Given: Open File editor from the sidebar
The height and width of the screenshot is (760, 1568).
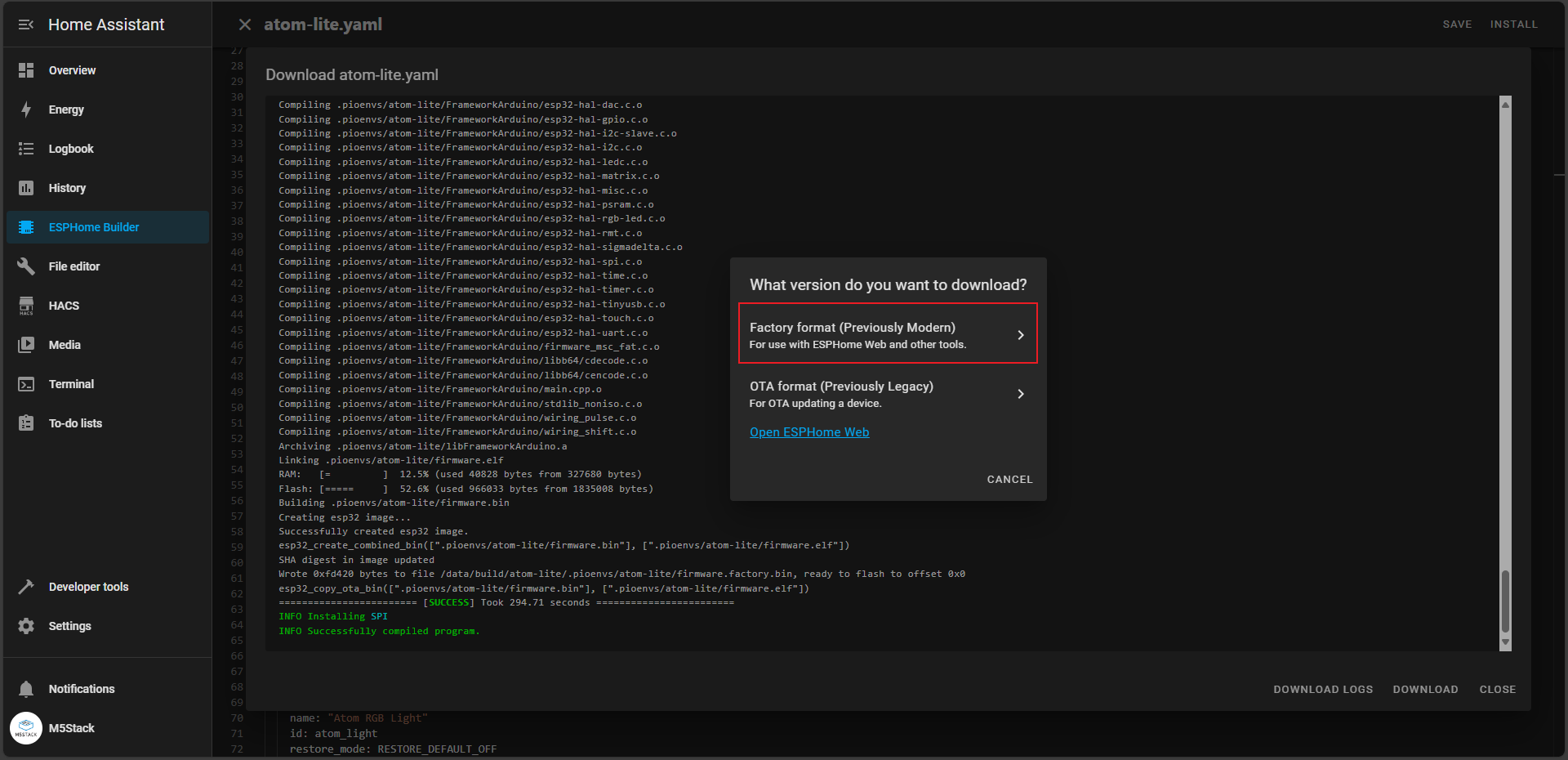Looking at the screenshot, I should tap(107, 266).
